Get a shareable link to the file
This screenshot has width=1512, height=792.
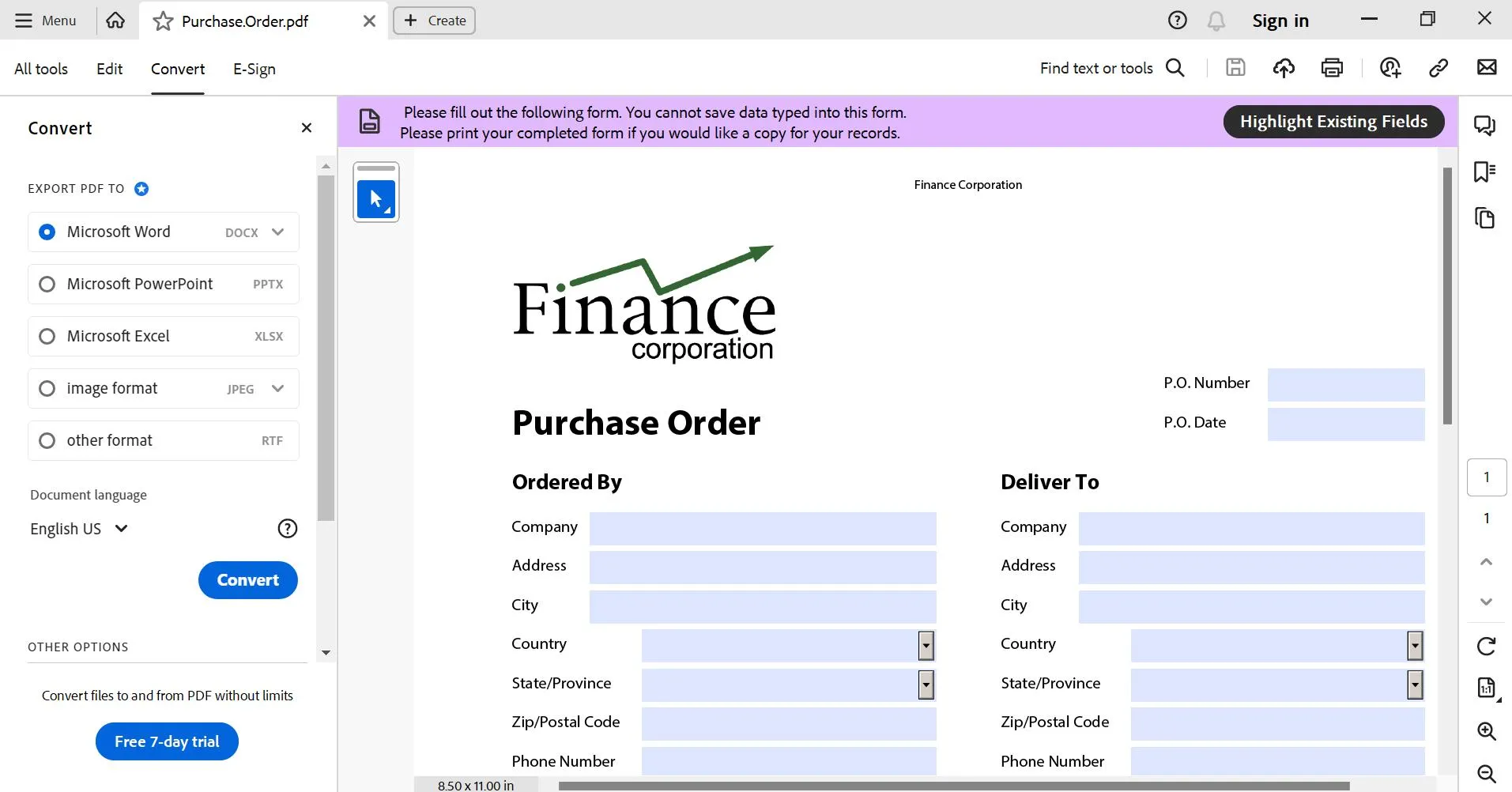1438,68
